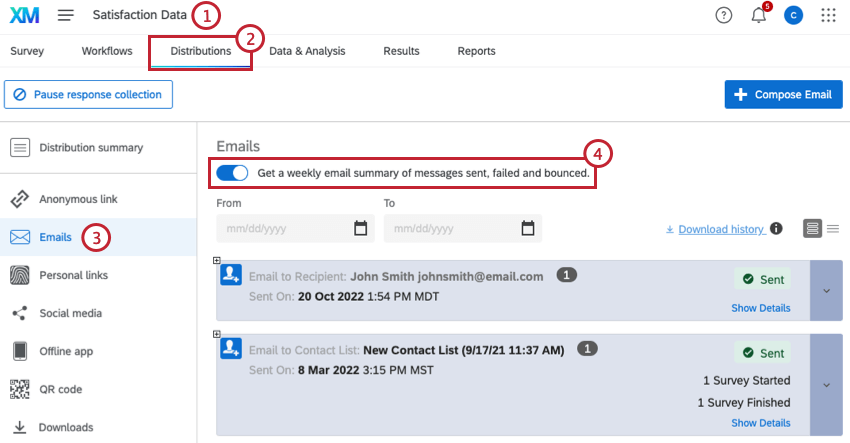Open the help question mark icon
This screenshot has height=443, width=850.
[724, 15]
